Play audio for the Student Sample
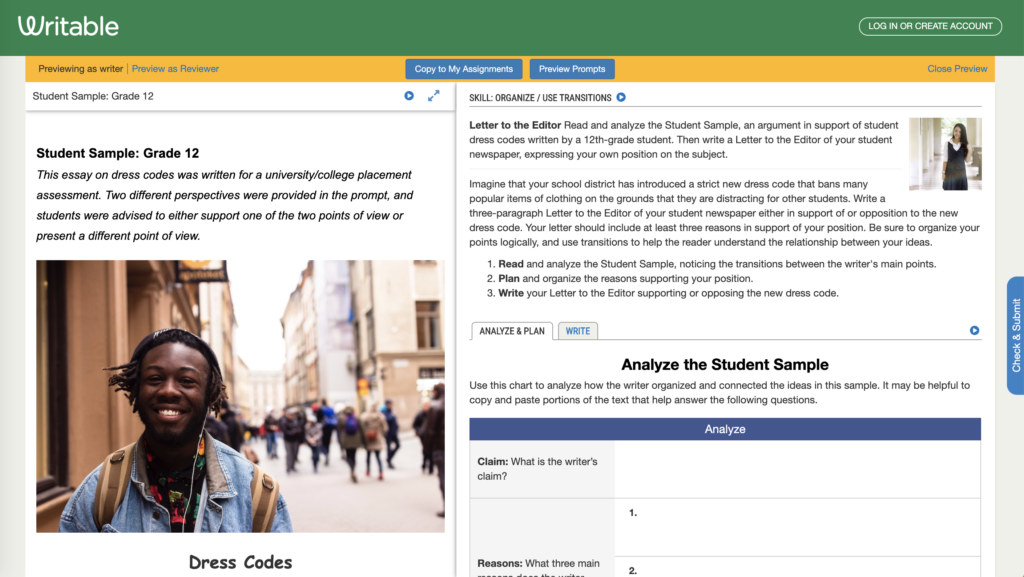The width and height of the screenshot is (1024, 577). [x=408, y=95]
